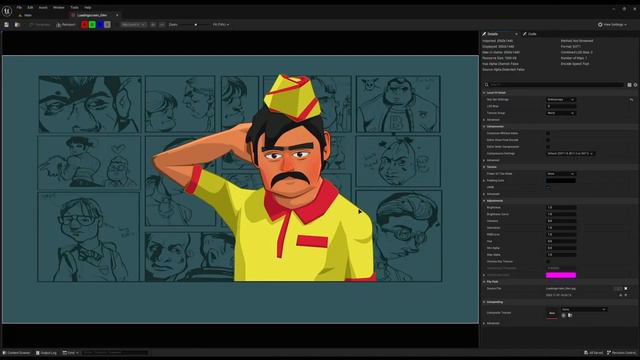The height and width of the screenshot is (360, 640).
Task: Open the File menu
Action: click(19, 7)
